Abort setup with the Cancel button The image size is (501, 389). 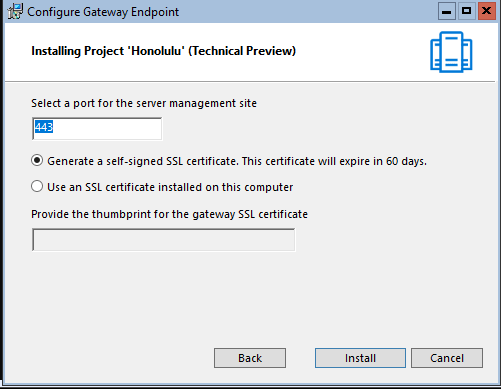447,358
